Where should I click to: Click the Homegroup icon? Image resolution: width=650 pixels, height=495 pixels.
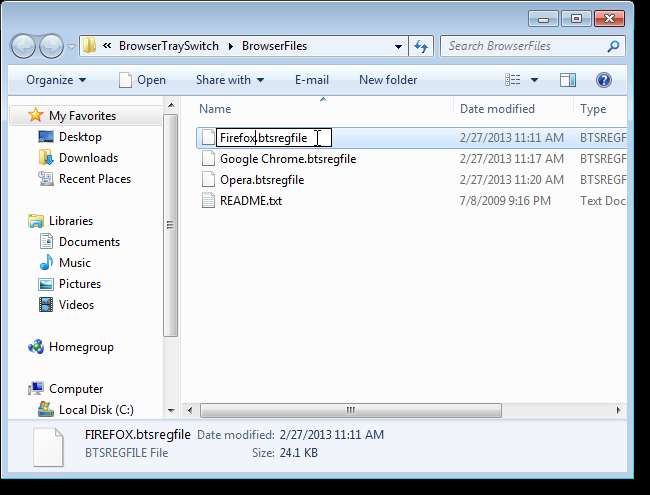36,347
